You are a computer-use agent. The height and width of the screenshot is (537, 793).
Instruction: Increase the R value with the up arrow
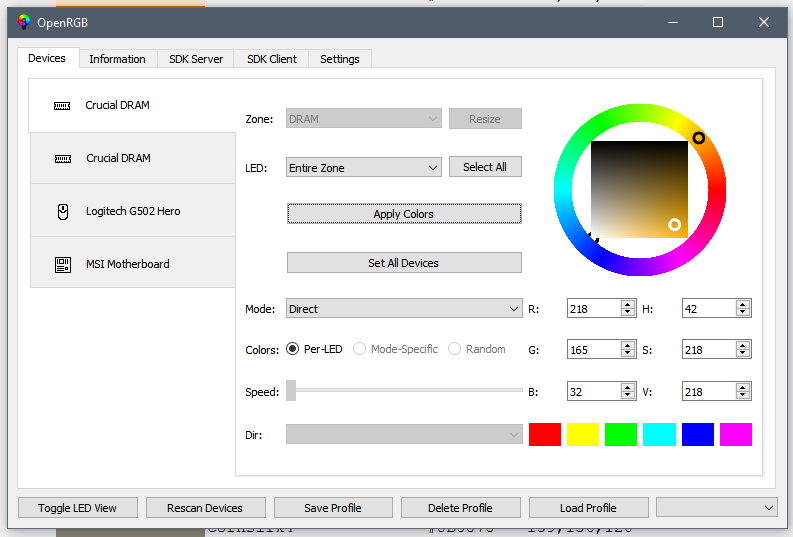tap(628, 304)
